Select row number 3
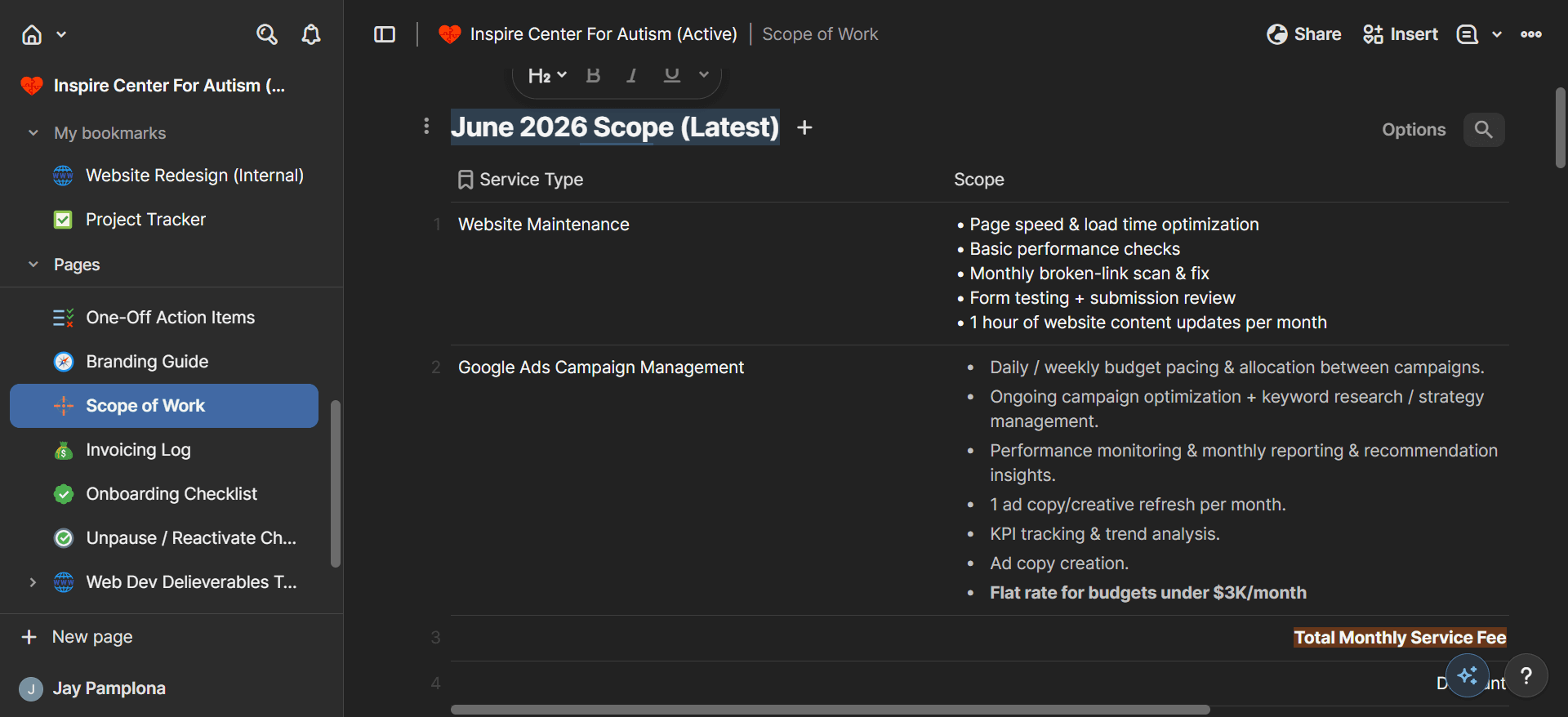This screenshot has width=1568, height=717. pos(436,638)
